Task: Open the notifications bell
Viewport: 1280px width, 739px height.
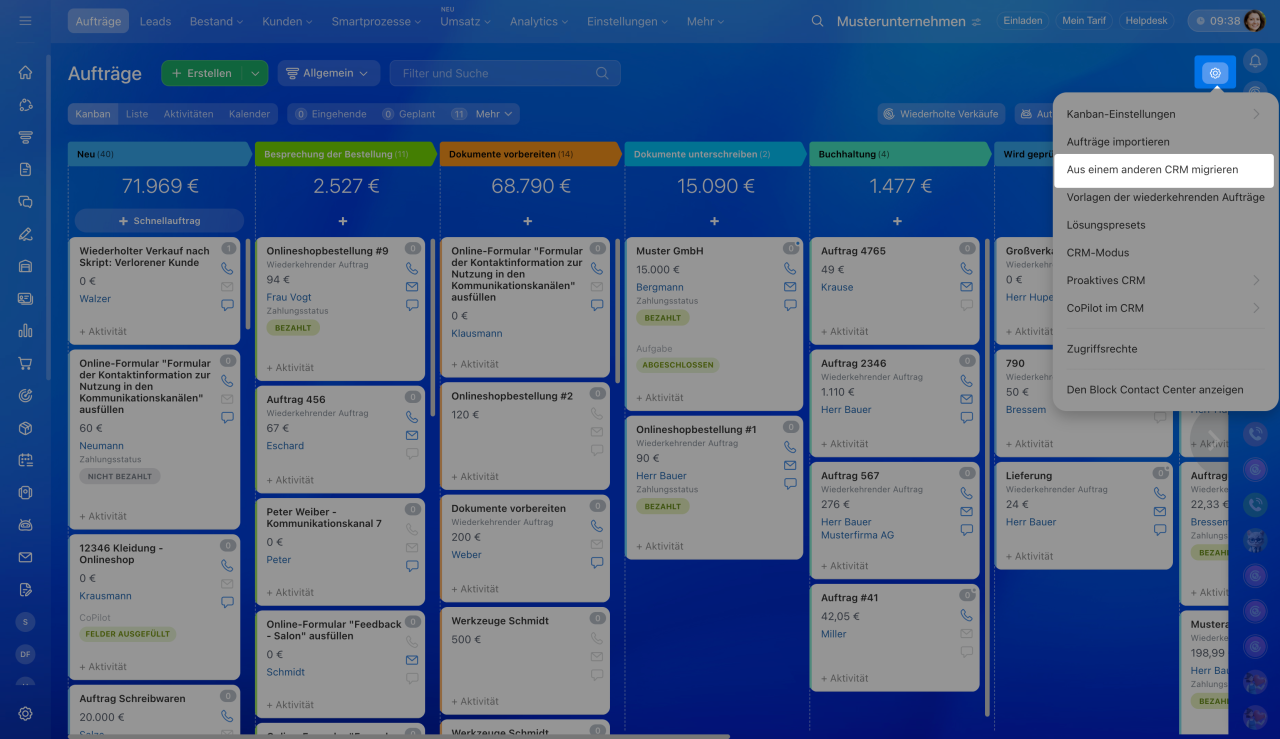Action: coord(1255,61)
